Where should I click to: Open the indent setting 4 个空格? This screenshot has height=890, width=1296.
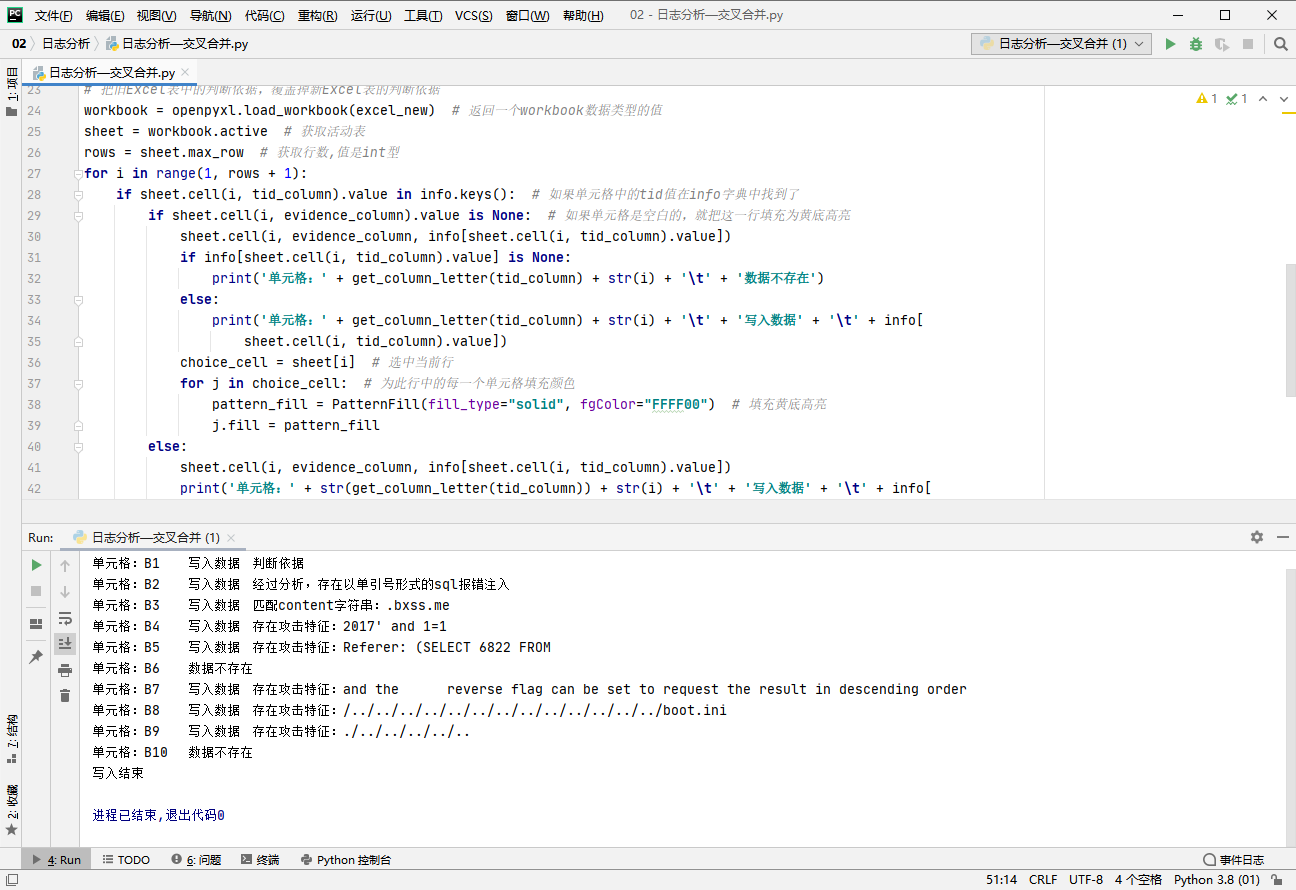(x=1138, y=880)
